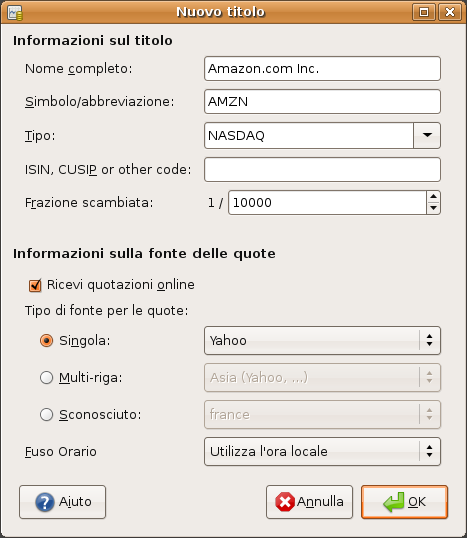Confirm with the OK button

click(405, 502)
